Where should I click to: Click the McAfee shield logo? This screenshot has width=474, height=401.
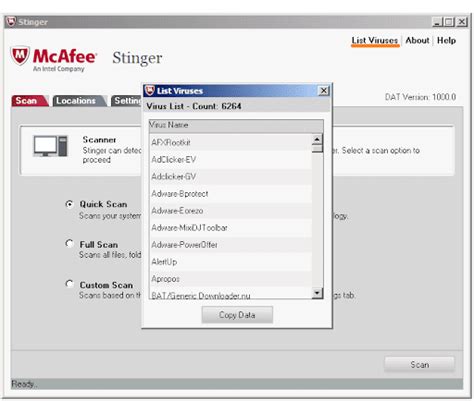[x=20, y=56]
